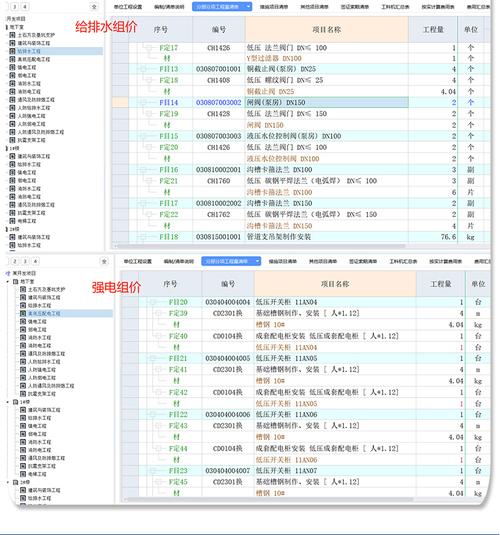Open 按实计算费用表 tab in lower pane
The width and height of the screenshot is (500, 535).
(x=445, y=261)
